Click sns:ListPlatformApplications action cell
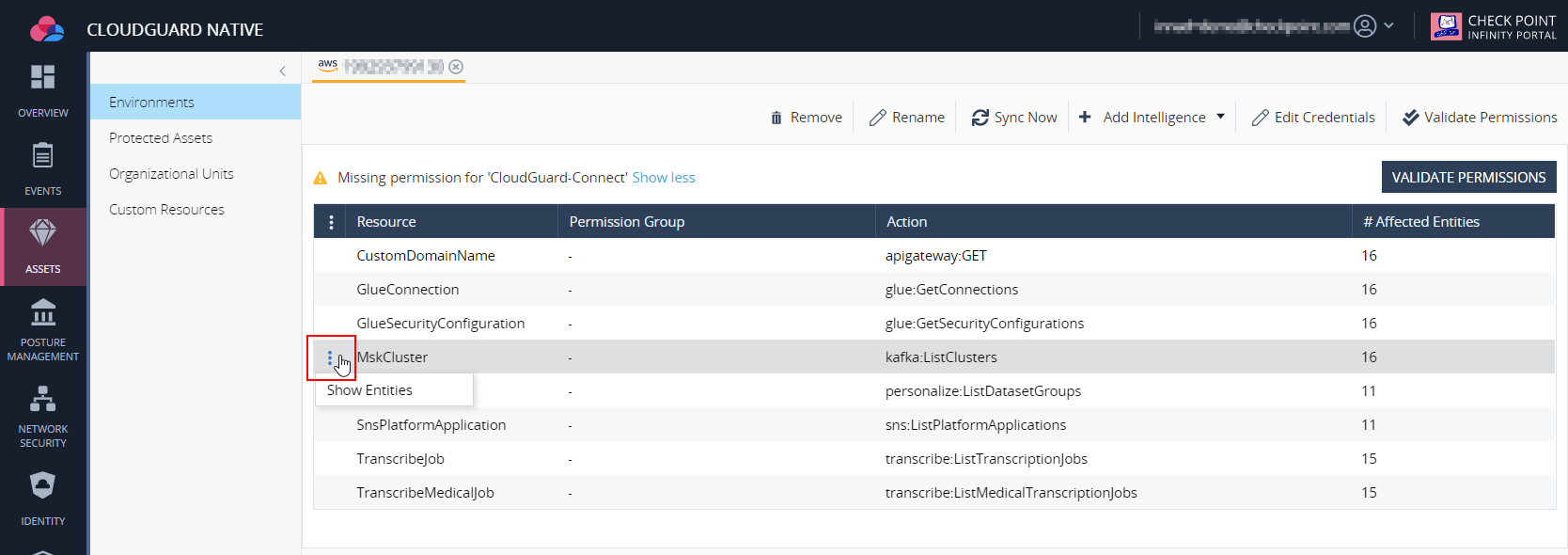Image resolution: width=1568 pixels, height=555 pixels. pyautogui.click(x=976, y=425)
